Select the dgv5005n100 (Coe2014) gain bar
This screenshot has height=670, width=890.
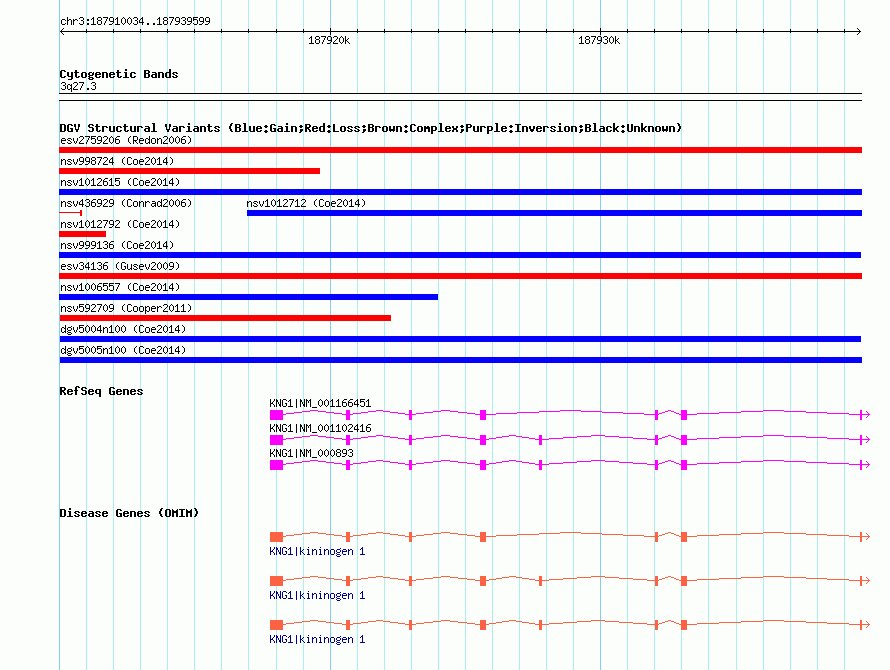point(460,360)
